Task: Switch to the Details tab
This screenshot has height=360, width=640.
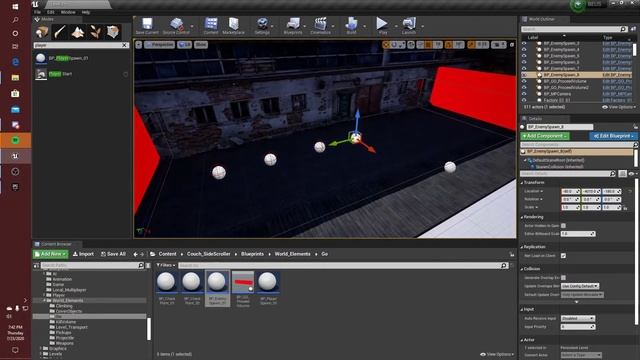Action: 535,119
